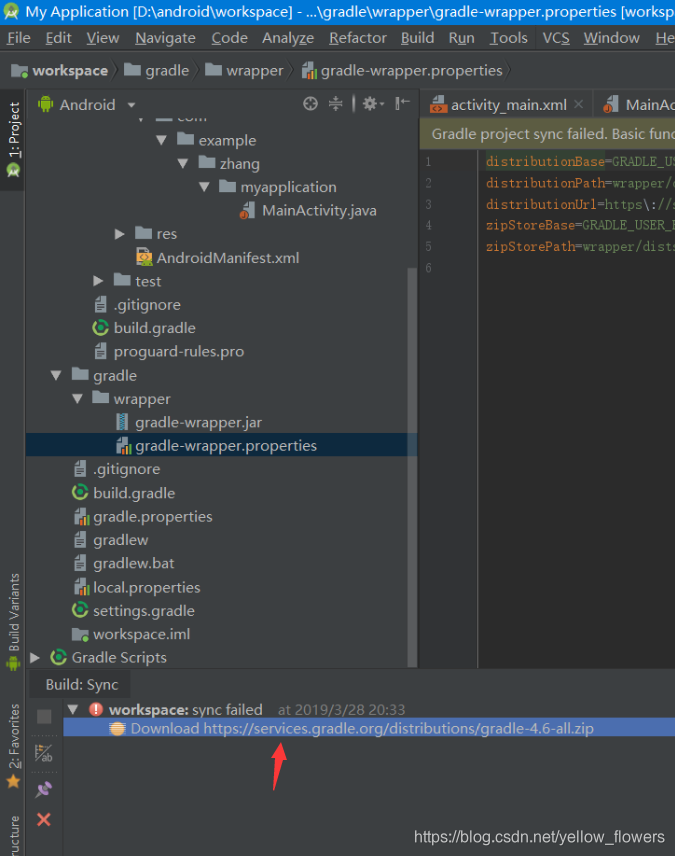Click gradle-wrapper.properties breadcrumb
Viewport: 675px width, 856px height.
pyautogui.click(x=402, y=71)
